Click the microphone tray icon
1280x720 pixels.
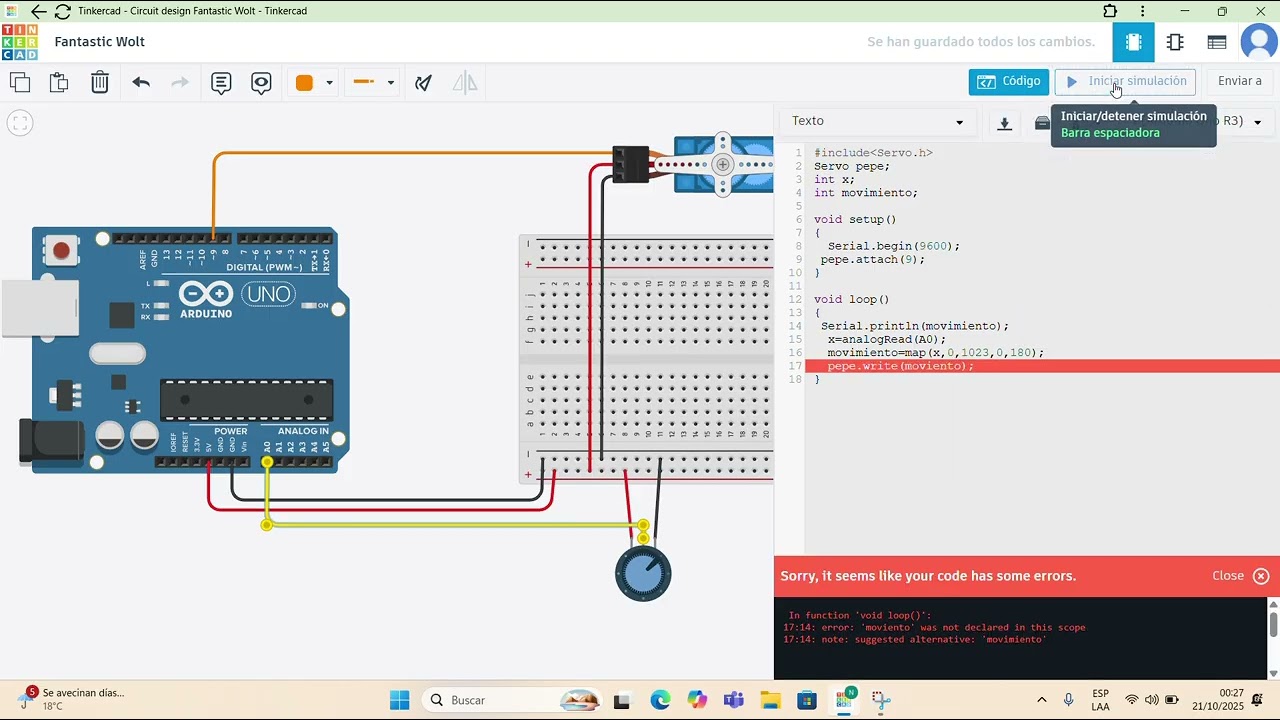[x=1068, y=700]
